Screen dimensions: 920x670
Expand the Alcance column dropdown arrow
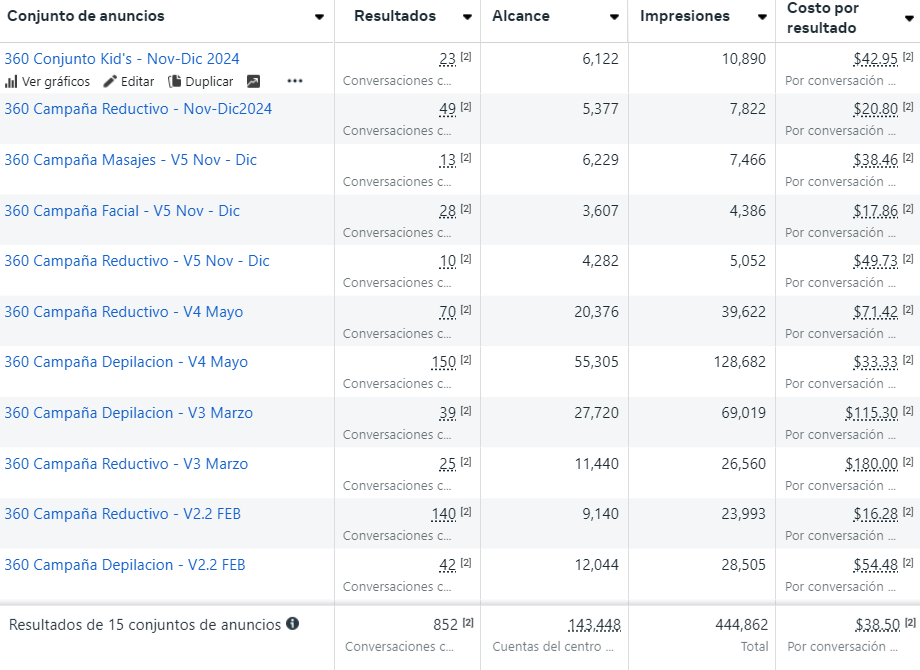tap(614, 17)
